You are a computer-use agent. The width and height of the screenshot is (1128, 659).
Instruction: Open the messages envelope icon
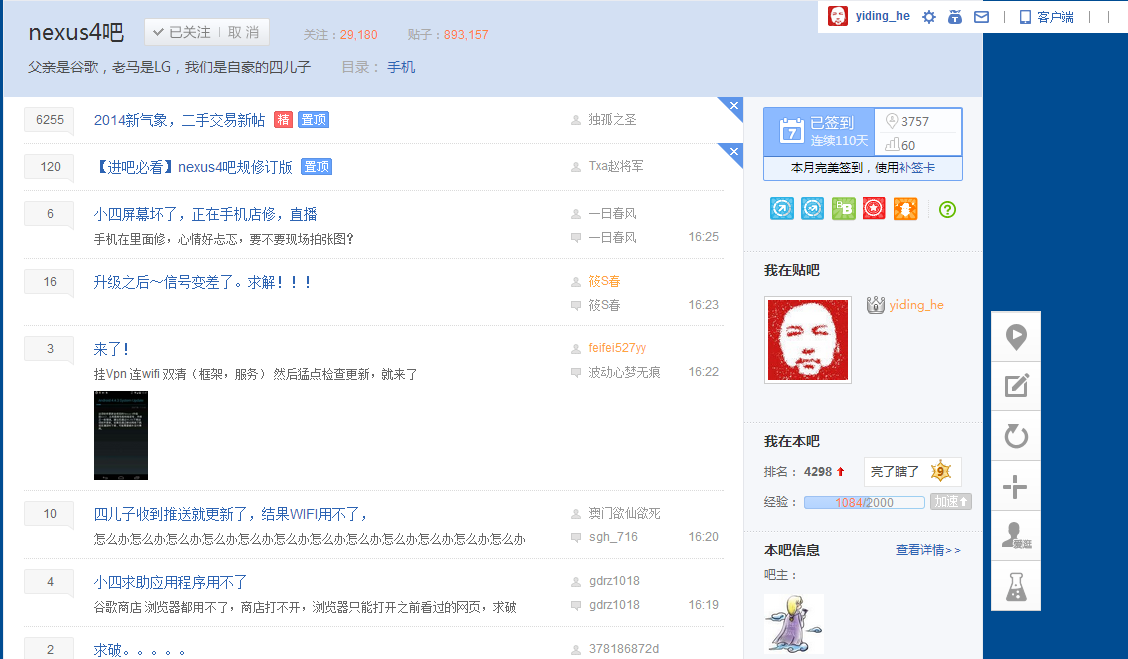tap(981, 17)
